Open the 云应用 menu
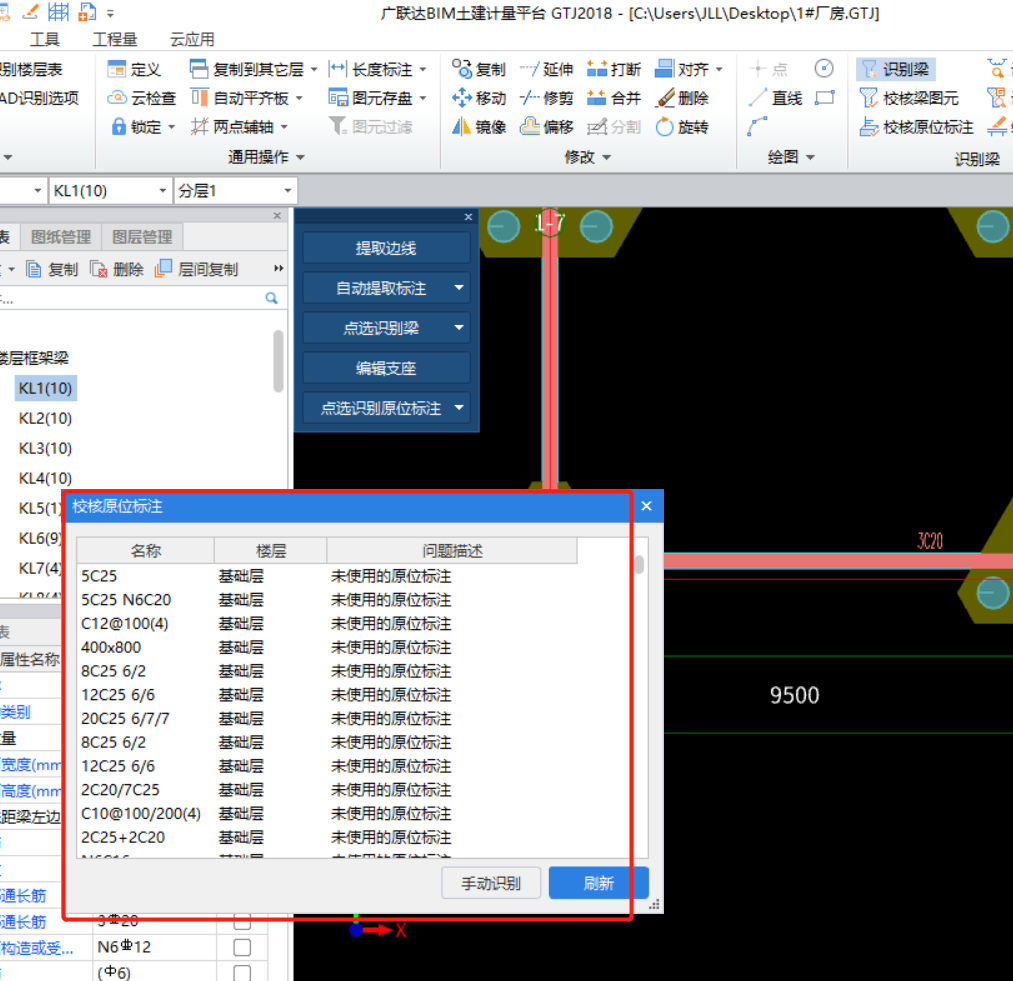 [192, 39]
